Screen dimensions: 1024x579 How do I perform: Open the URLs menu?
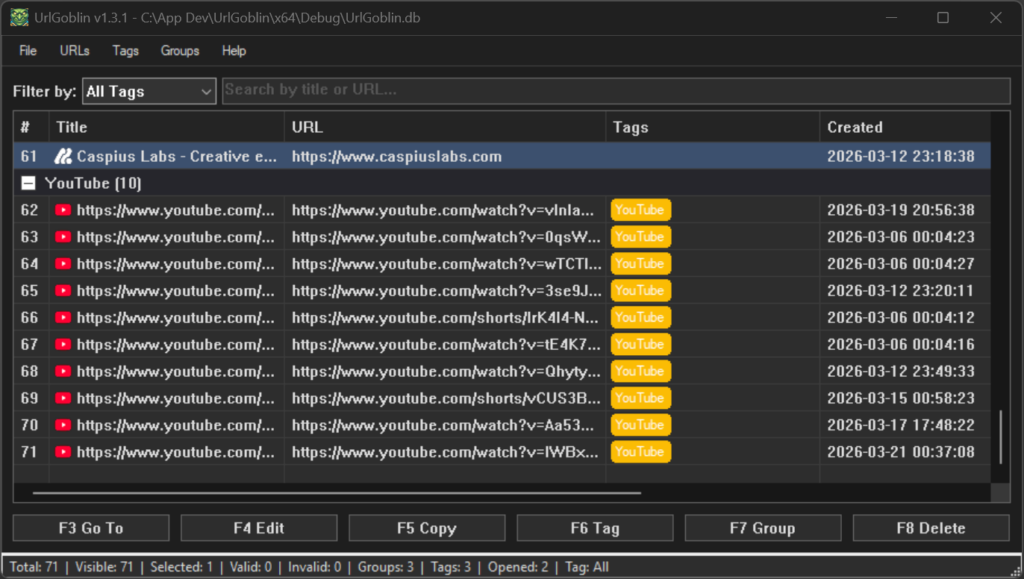coord(74,51)
